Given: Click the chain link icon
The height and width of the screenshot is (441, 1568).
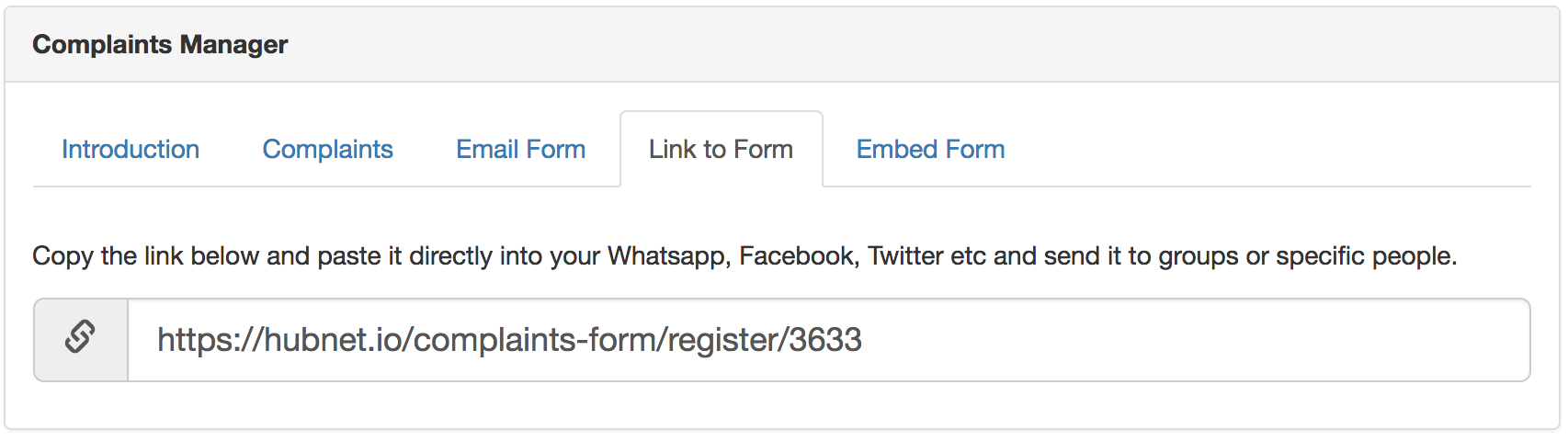Looking at the screenshot, I should pyautogui.click(x=80, y=336).
